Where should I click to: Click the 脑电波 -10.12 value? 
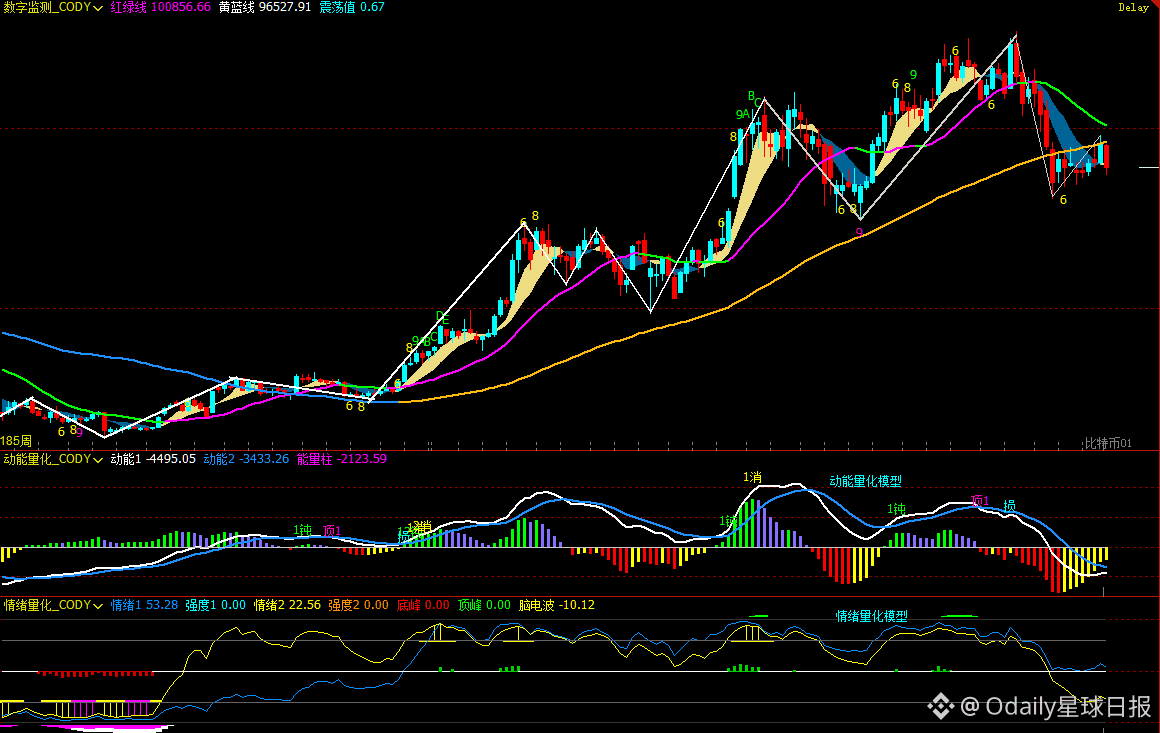pos(556,605)
